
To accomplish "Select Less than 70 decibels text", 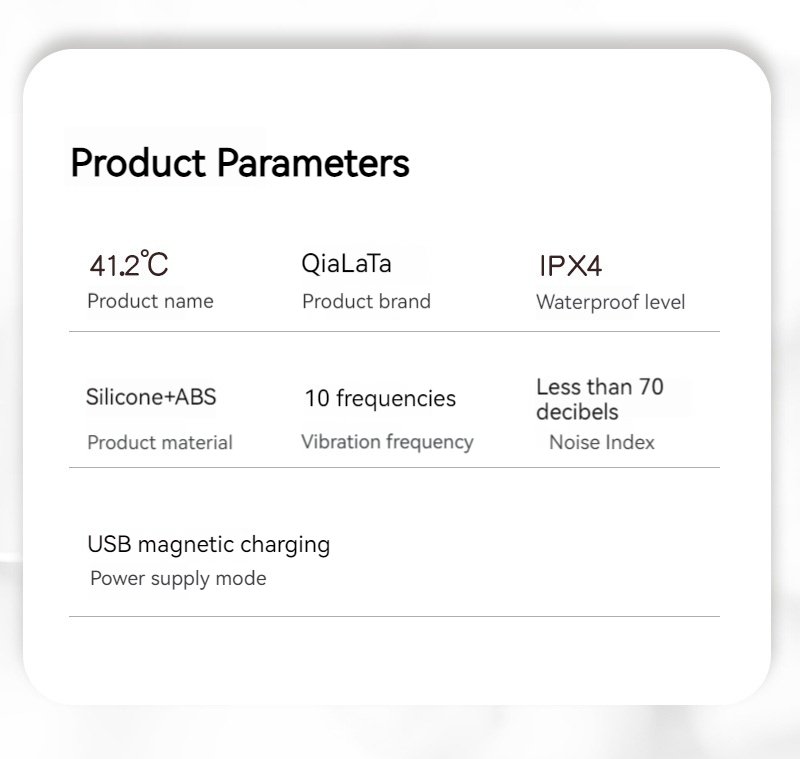I will click(x=600, y=399).
